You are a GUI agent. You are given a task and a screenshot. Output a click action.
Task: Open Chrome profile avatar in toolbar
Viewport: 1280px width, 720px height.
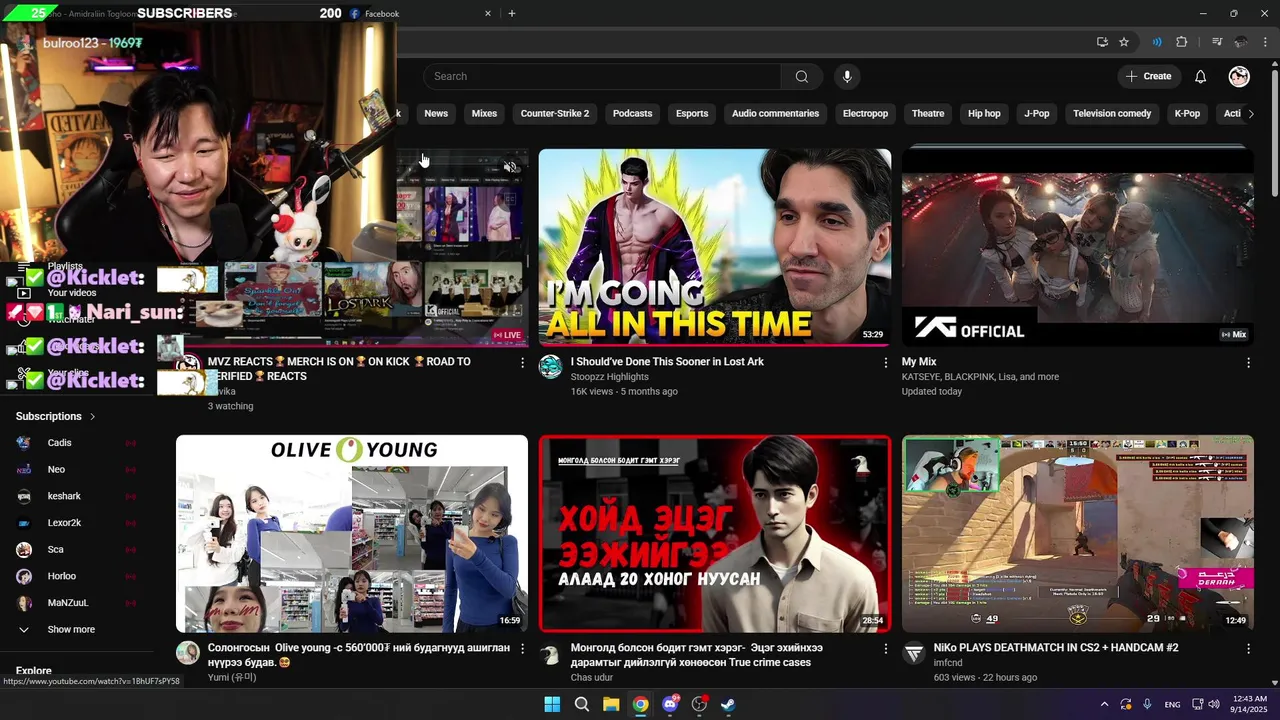[1241, 42]
